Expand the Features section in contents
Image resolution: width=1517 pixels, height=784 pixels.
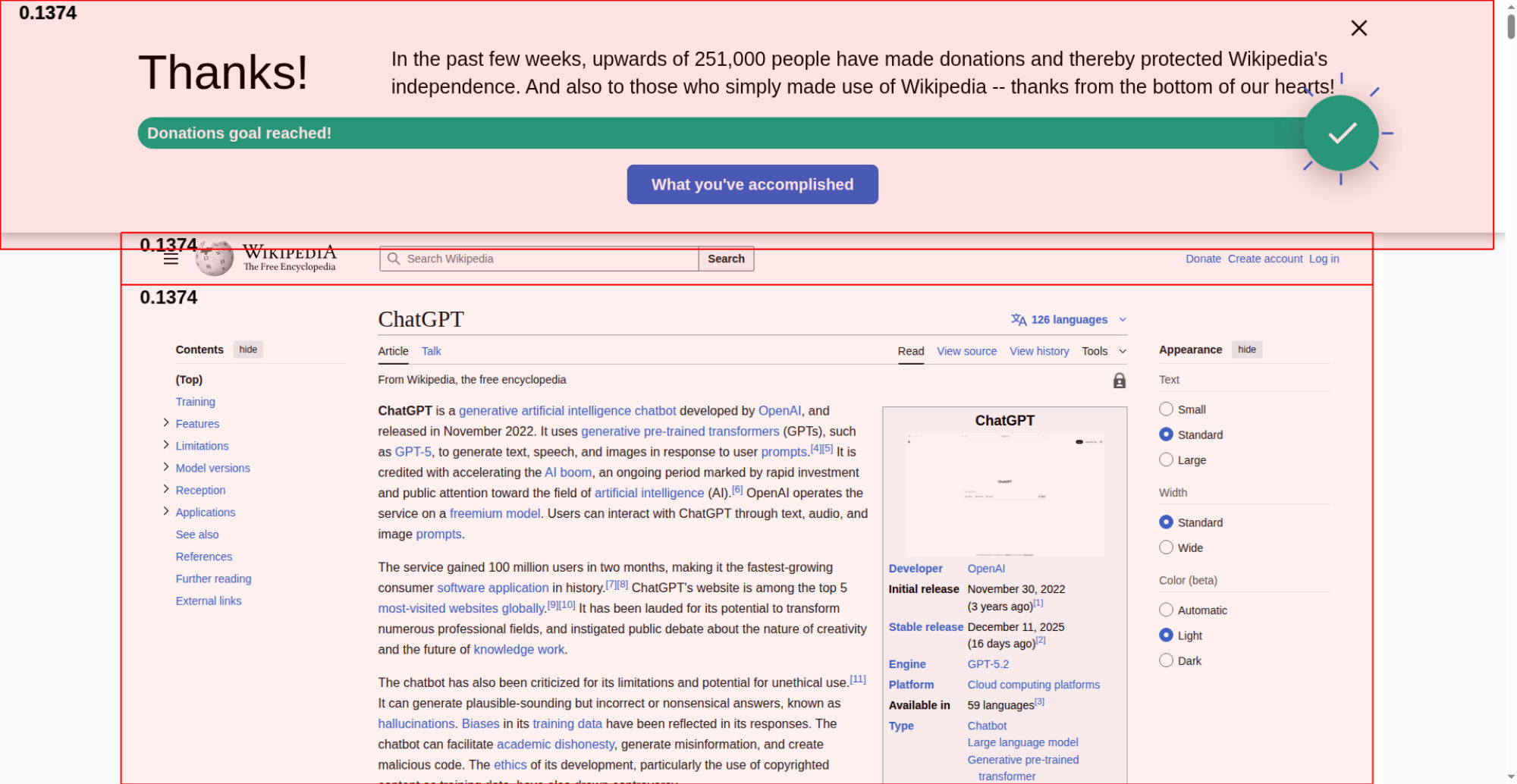[x=166, y=423]
